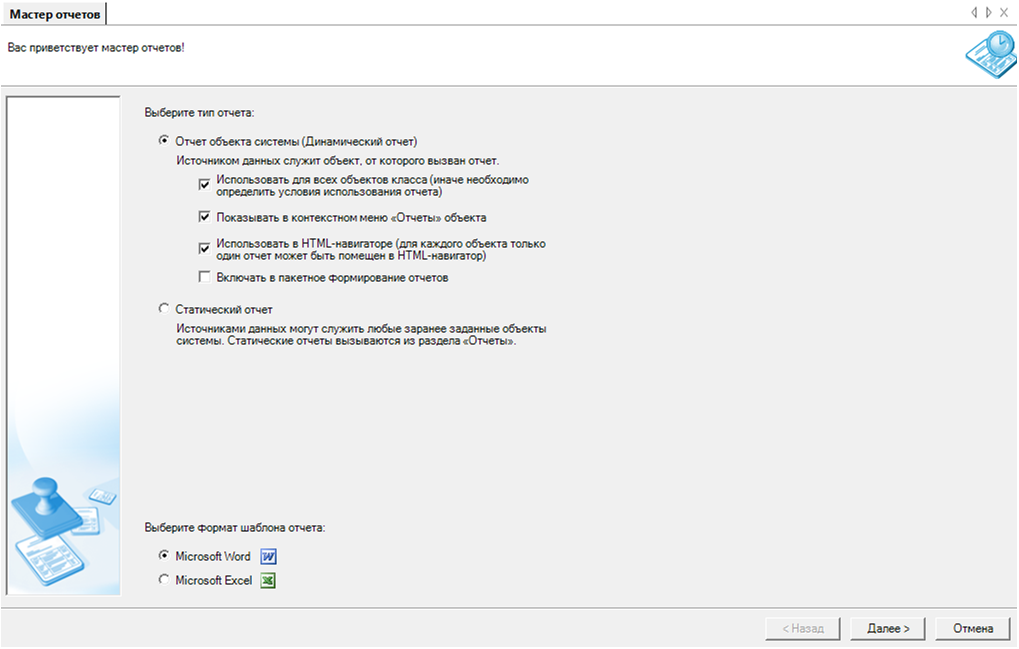Disable «Использовать в HTML-навигаторе» checkbox

point(204,248)
